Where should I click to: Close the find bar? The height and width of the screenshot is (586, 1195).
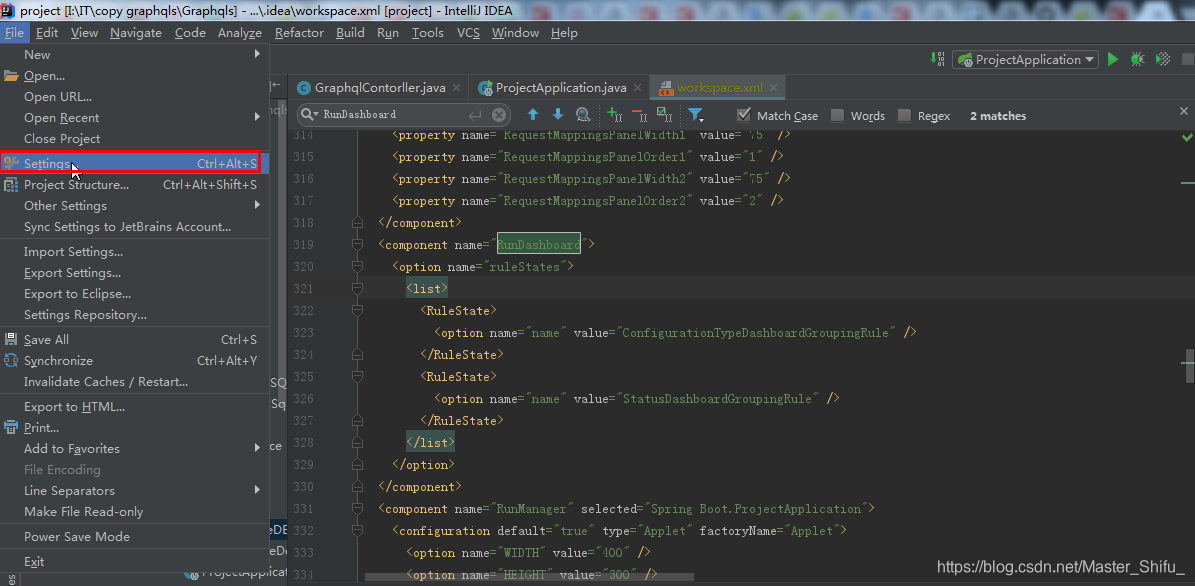[1184, 111]
